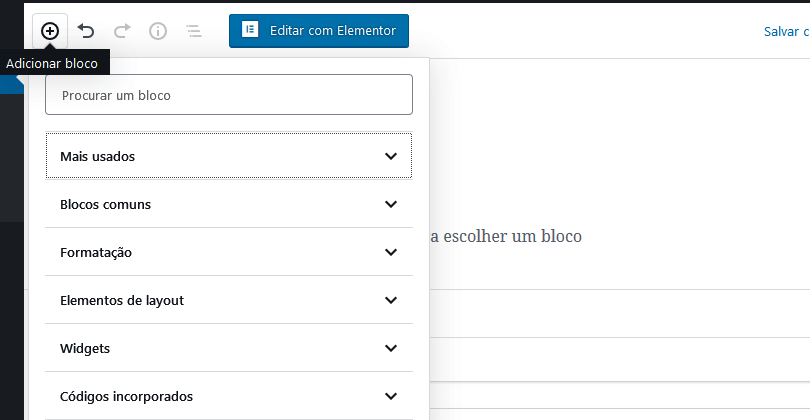Click the Salvar link
This screenshot has height=420, width=810.
(x=785, y=32)
